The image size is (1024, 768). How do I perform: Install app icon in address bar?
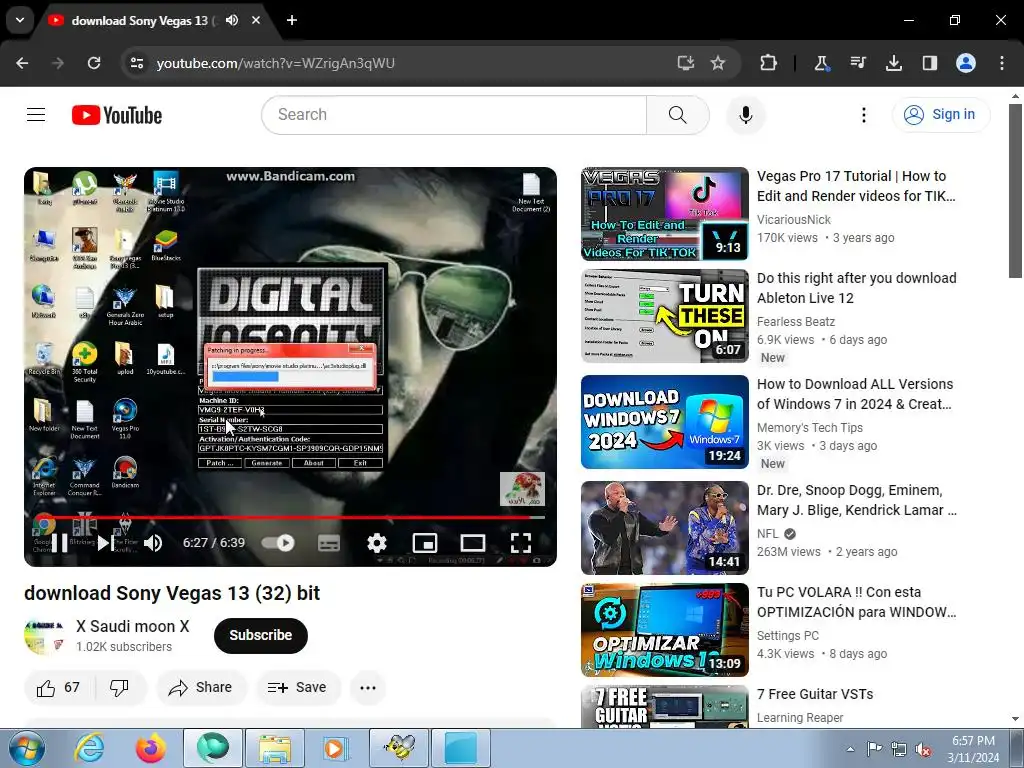coord(685,63)
